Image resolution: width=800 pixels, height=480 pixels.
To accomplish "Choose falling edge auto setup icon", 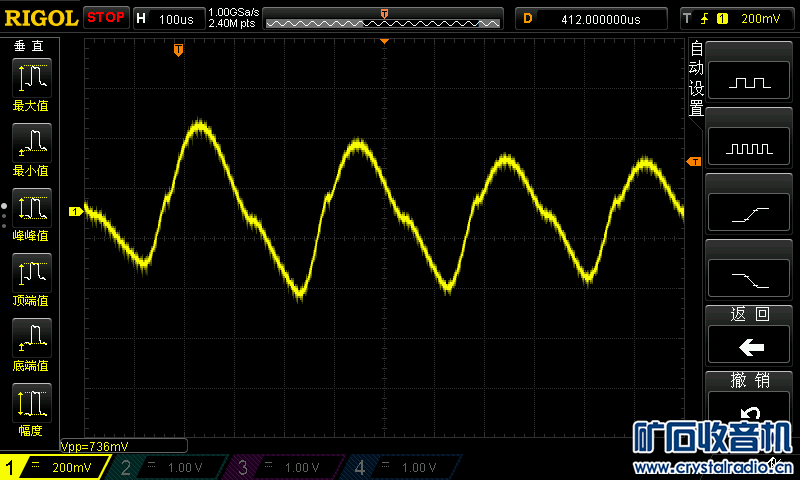I will (749, 279).
